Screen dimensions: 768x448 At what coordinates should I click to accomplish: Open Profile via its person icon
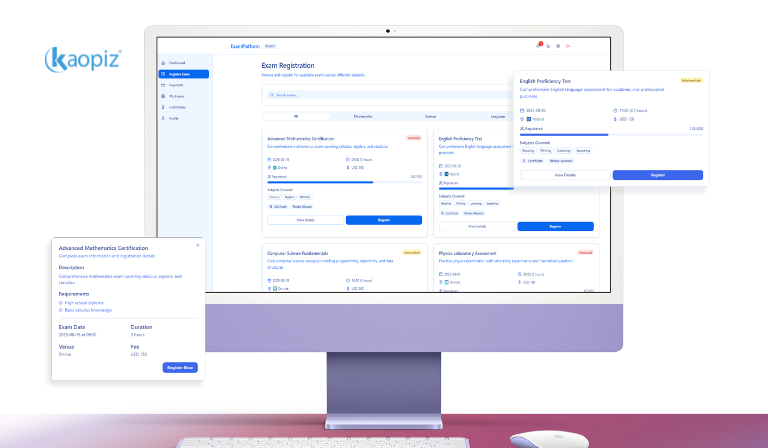163,118
